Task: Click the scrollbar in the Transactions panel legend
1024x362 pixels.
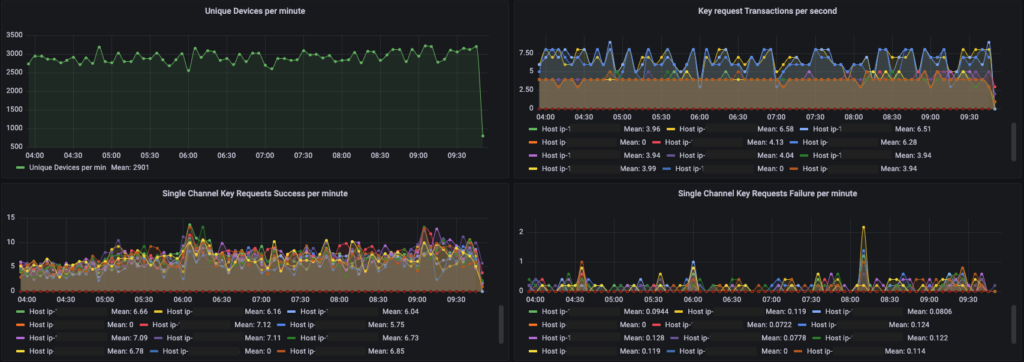Action: [1014, 142]
